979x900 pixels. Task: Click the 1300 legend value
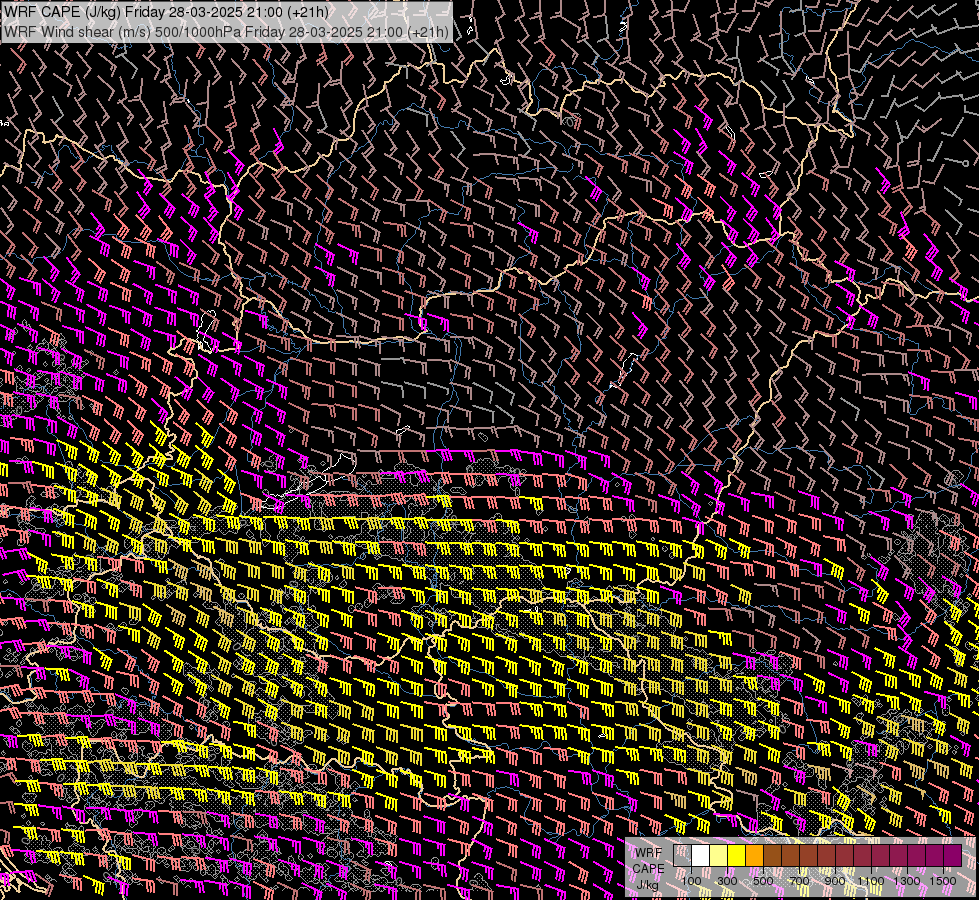coord(907,881)
